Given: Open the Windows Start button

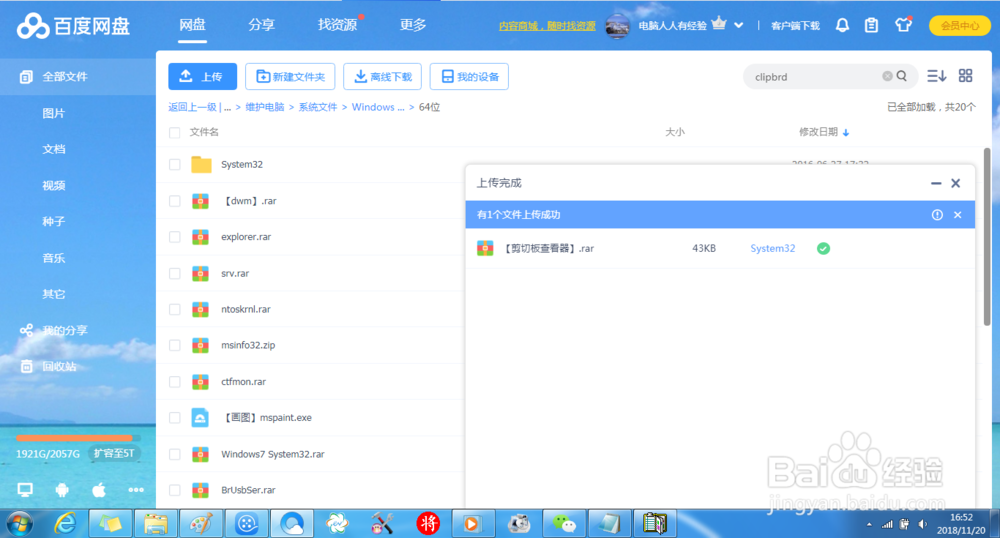Looking at the screenshot, I should click(x=19, y=524).
